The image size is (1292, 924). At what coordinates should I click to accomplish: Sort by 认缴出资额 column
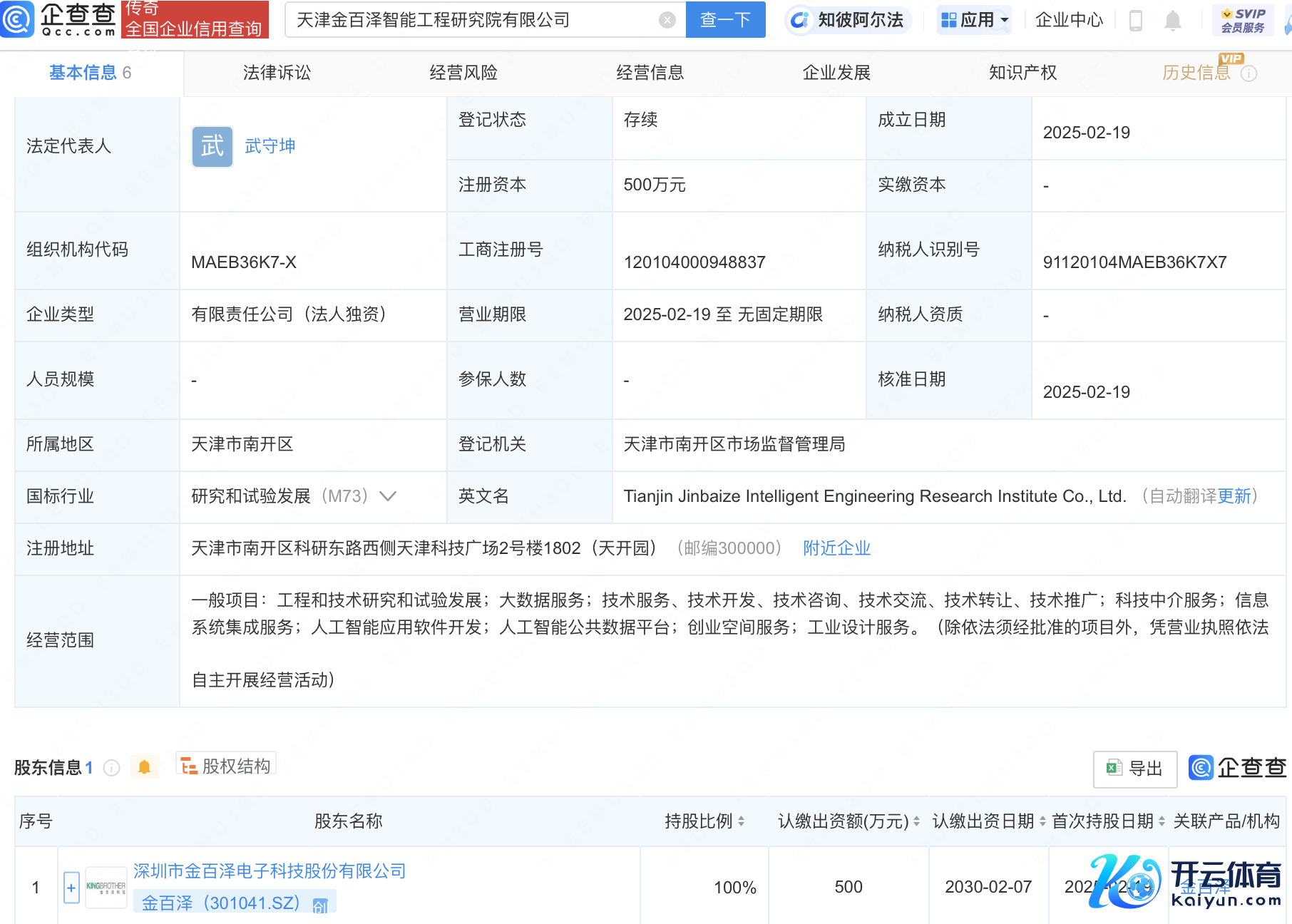[916, 821]
